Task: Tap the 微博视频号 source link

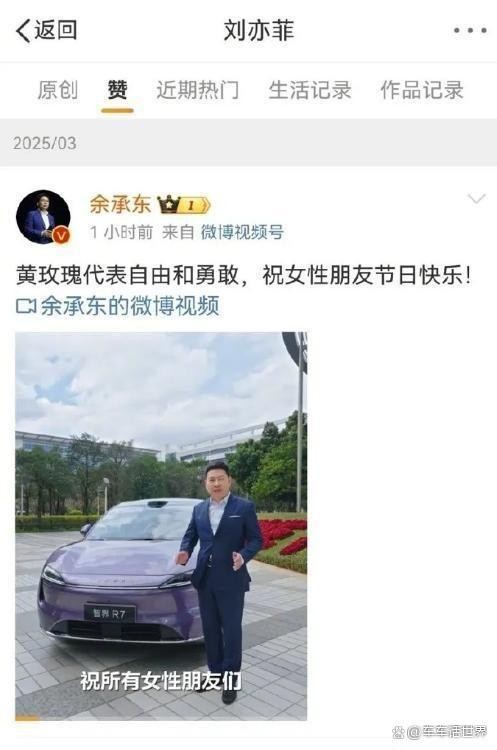Action: (x=242, y=232)
